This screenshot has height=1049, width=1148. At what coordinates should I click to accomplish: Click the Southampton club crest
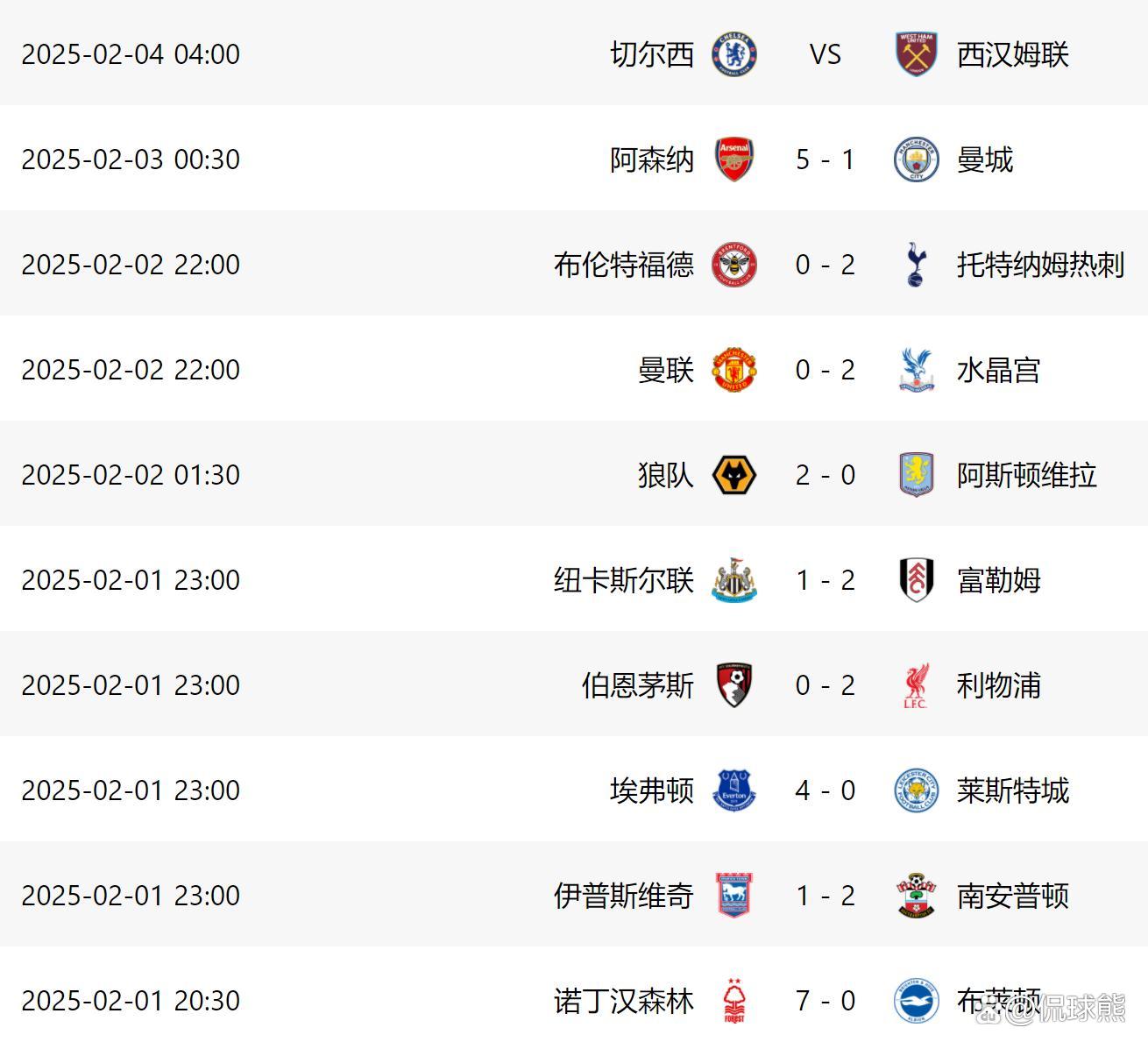coord(917,895)
